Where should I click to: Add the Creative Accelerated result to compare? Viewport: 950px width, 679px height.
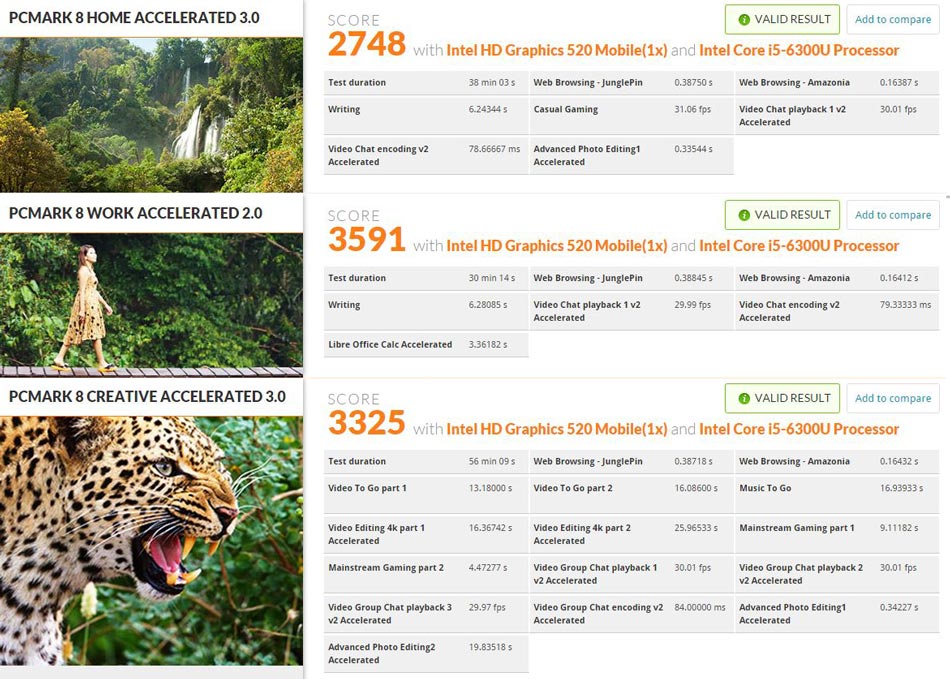(x=892, y=399)
